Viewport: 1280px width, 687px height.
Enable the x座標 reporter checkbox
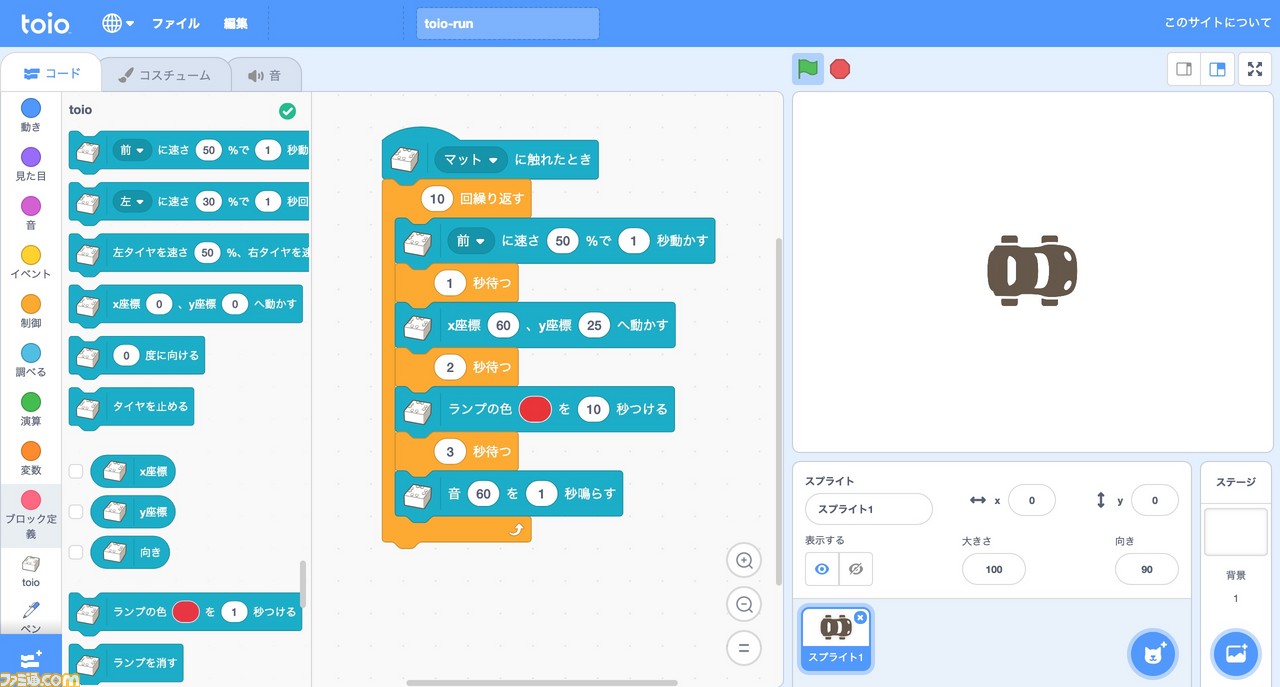coord(76,471)
